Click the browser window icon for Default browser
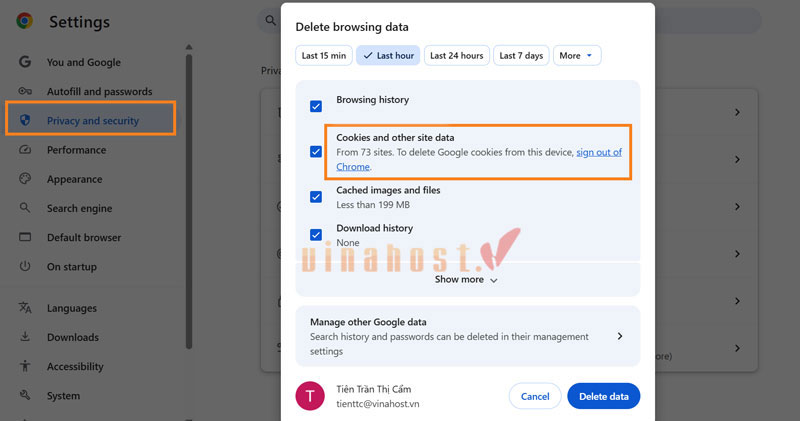Screen dimensions: 800x421 coord(24,237)
